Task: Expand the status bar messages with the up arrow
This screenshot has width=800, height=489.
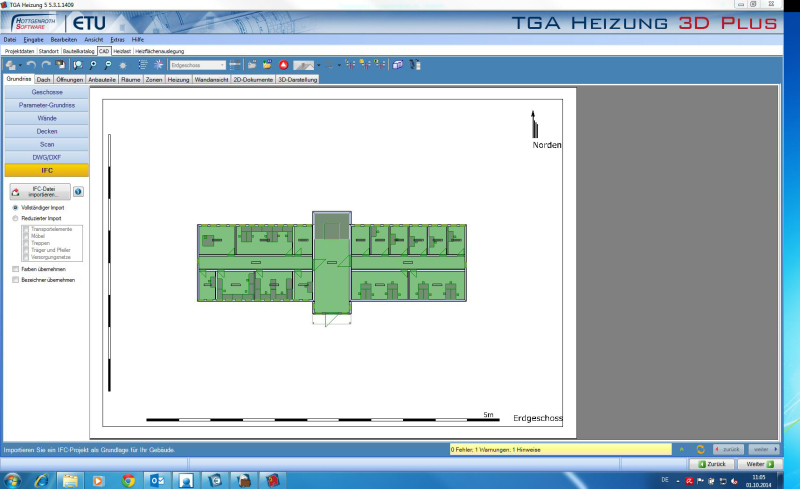Action: point(682,449)
